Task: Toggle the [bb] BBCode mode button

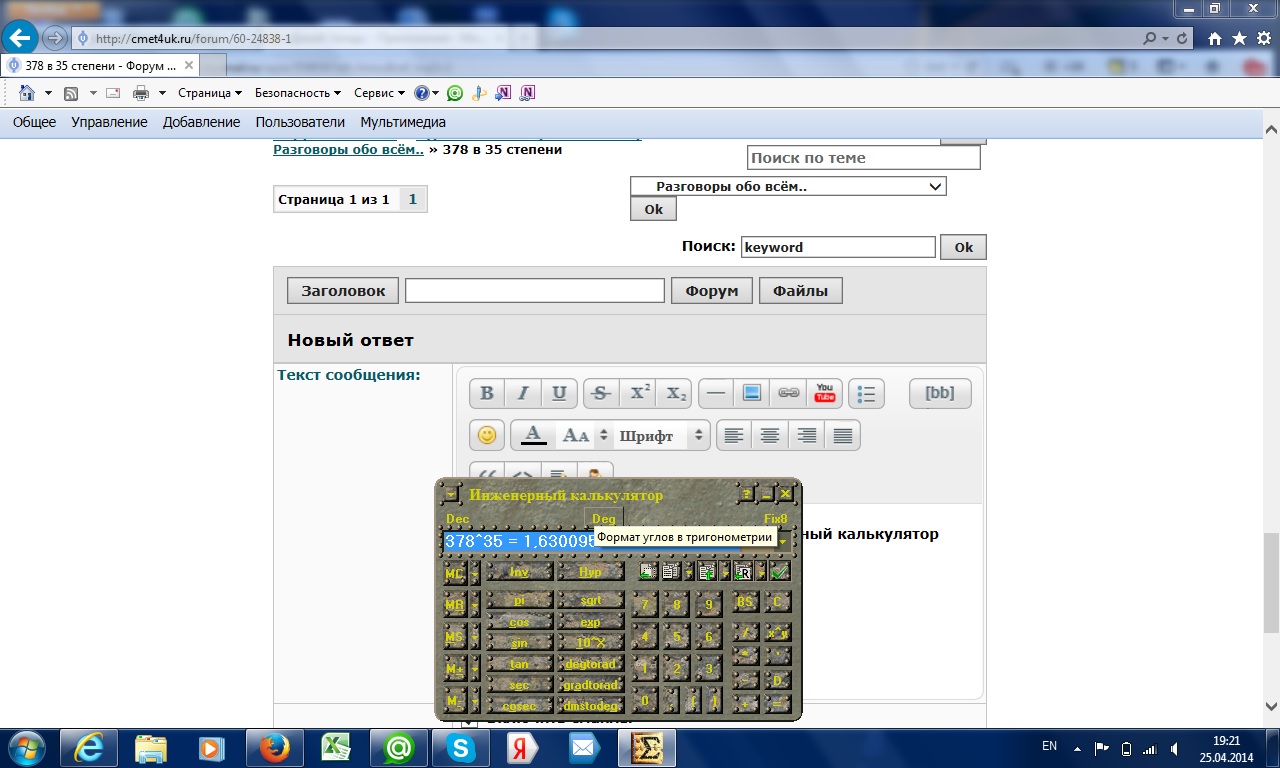Action: coord(940,394)
